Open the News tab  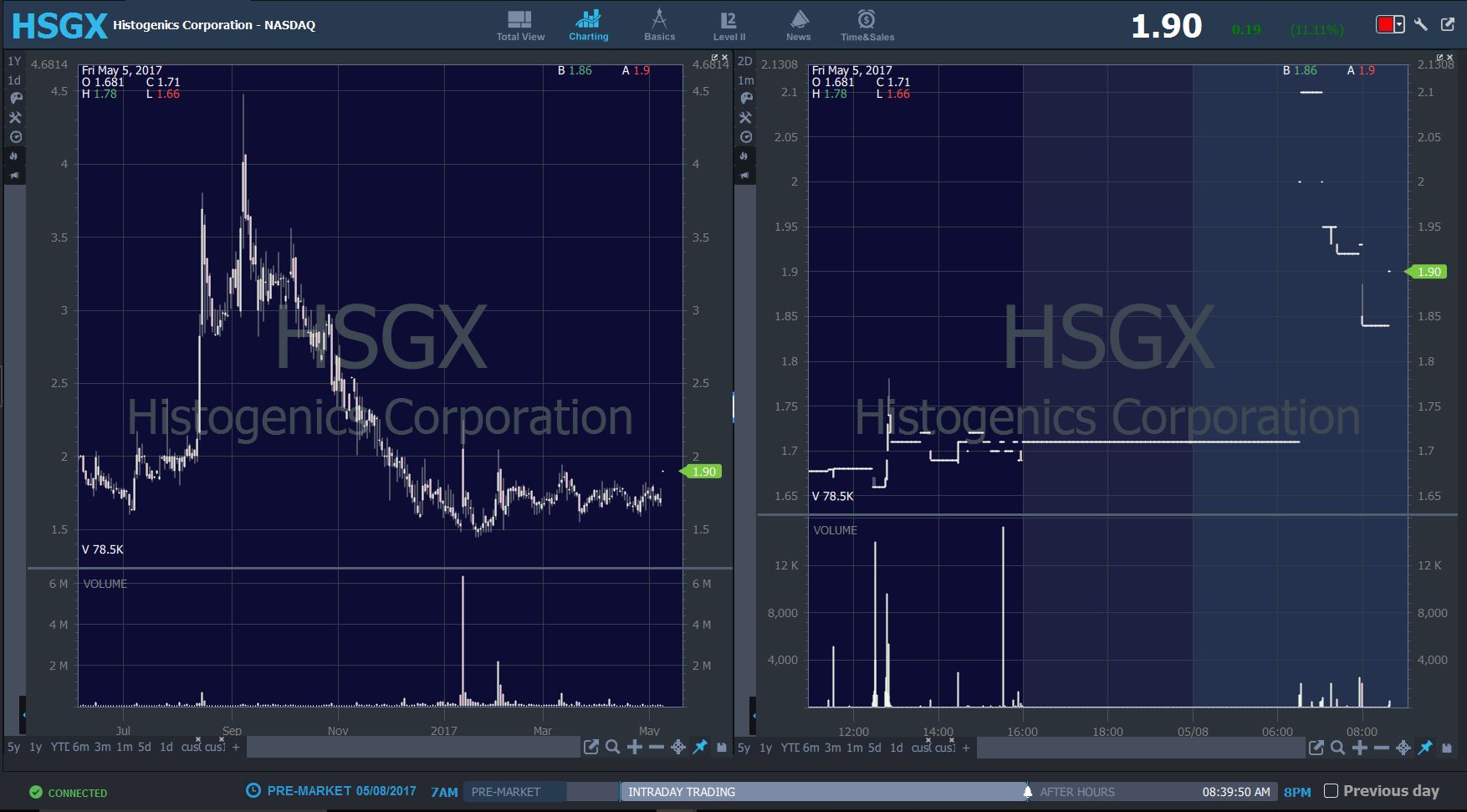pos(799,25)
